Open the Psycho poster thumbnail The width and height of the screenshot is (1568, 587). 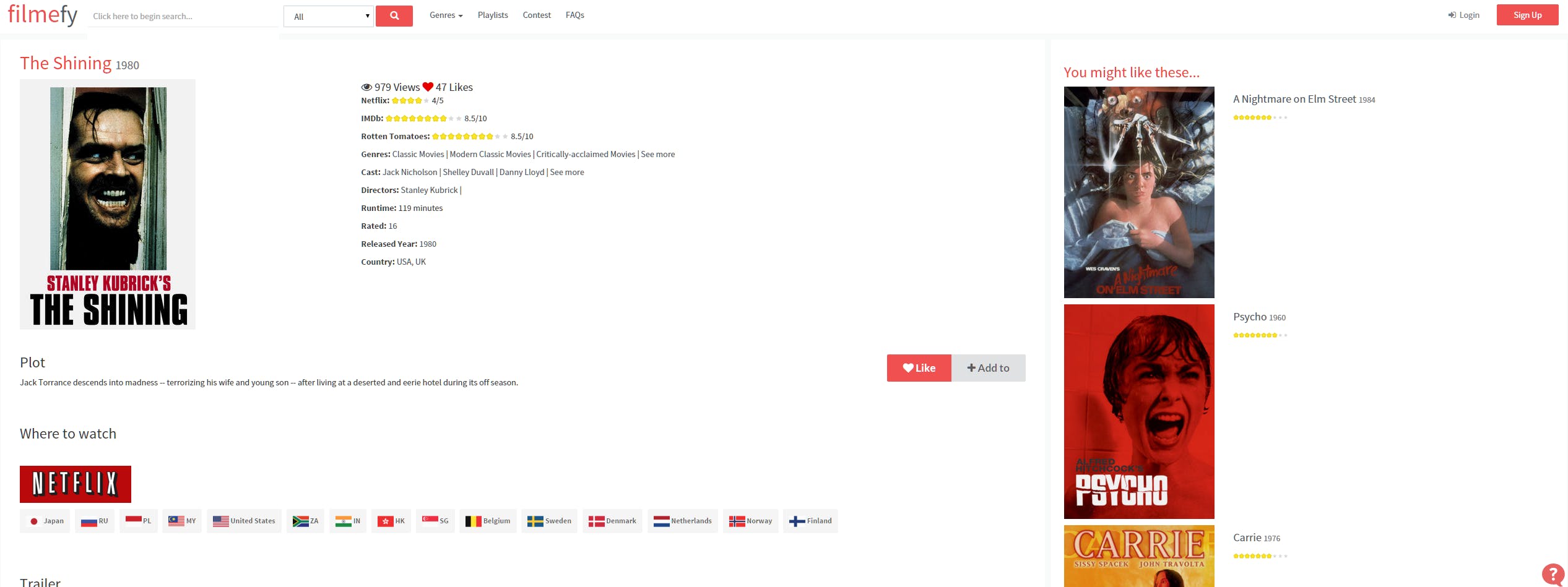point(1139,411)
